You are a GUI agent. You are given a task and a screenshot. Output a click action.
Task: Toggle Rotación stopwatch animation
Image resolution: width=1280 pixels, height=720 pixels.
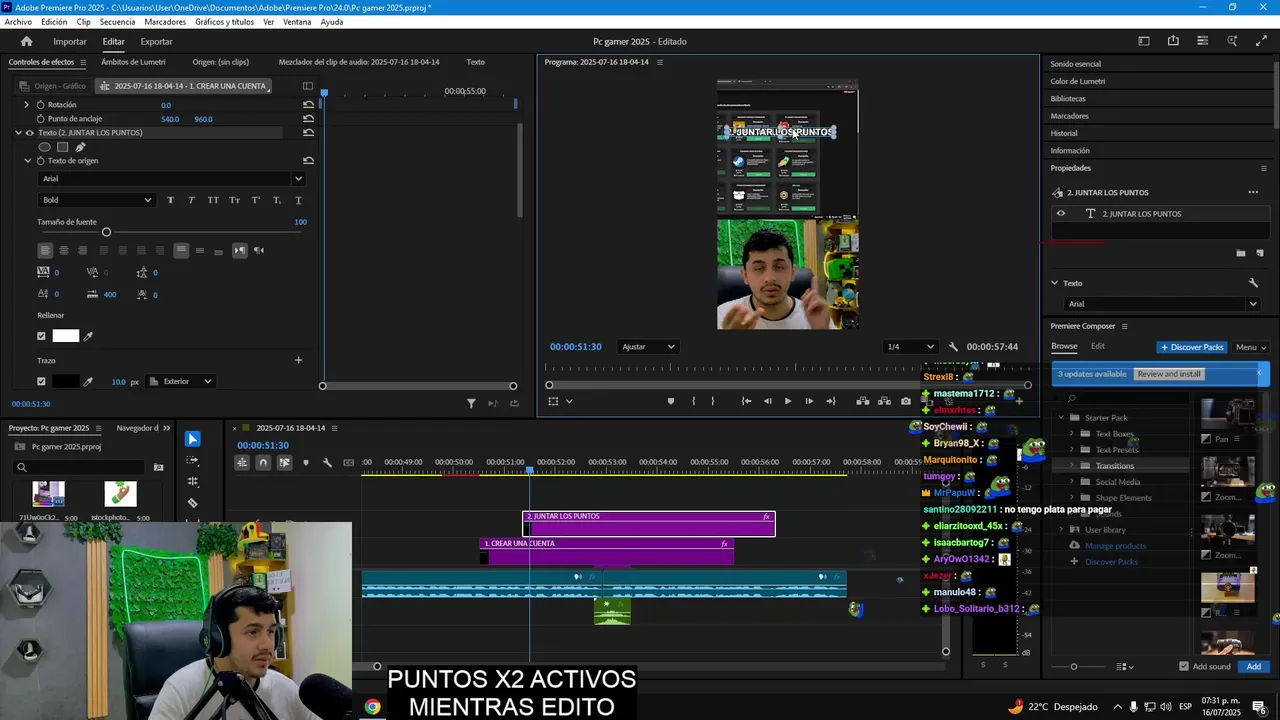click(40, 104)
